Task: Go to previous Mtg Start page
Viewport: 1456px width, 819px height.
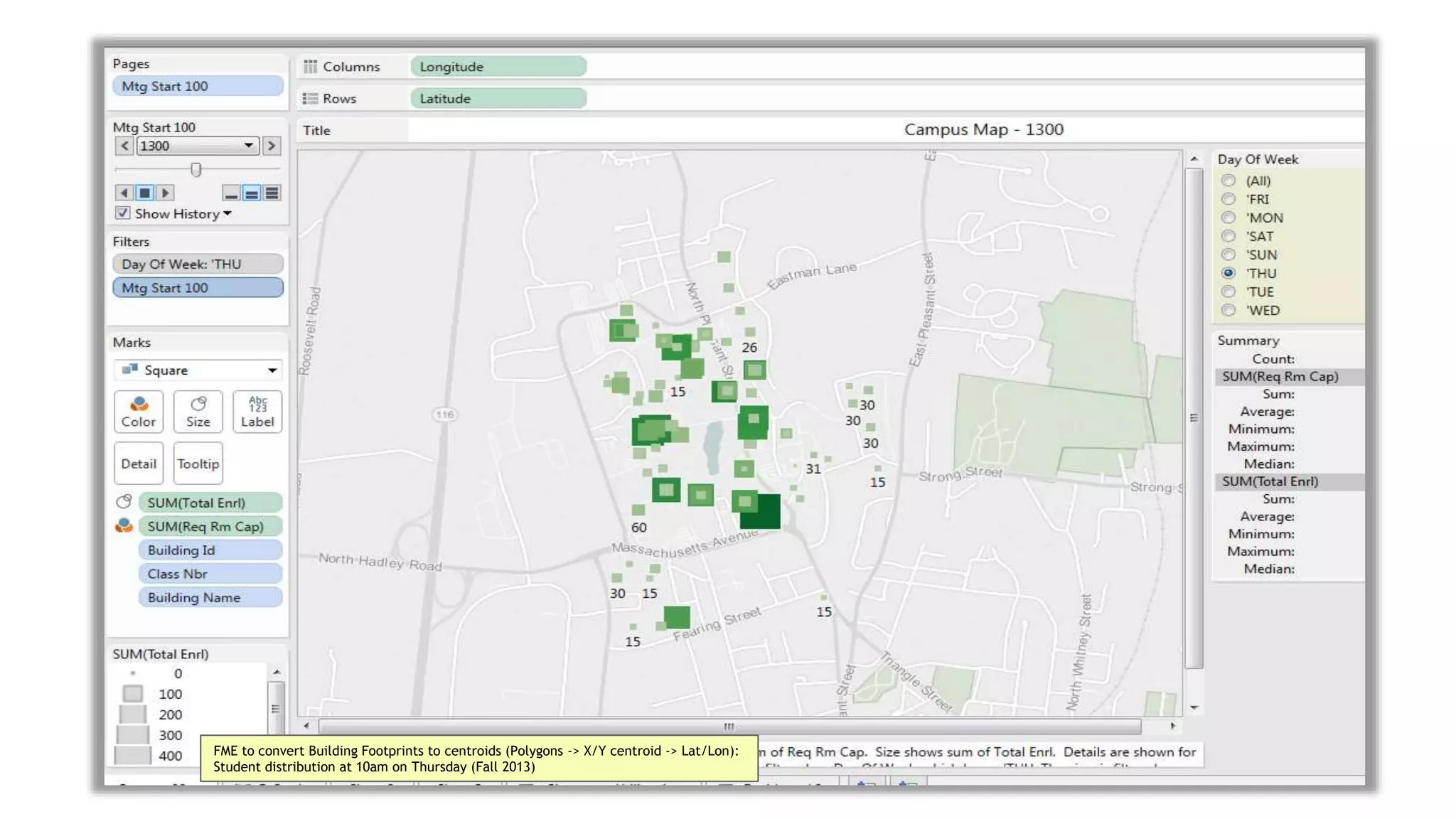Action: tap(124, 146)
